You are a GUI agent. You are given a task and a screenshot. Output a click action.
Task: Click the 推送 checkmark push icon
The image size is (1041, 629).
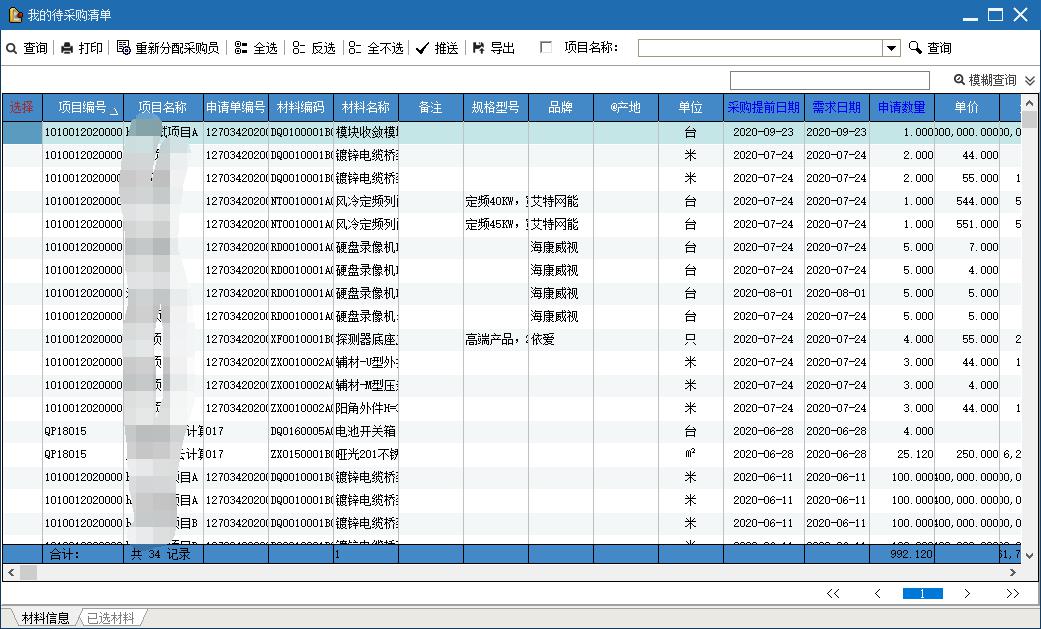coord(422,48)
